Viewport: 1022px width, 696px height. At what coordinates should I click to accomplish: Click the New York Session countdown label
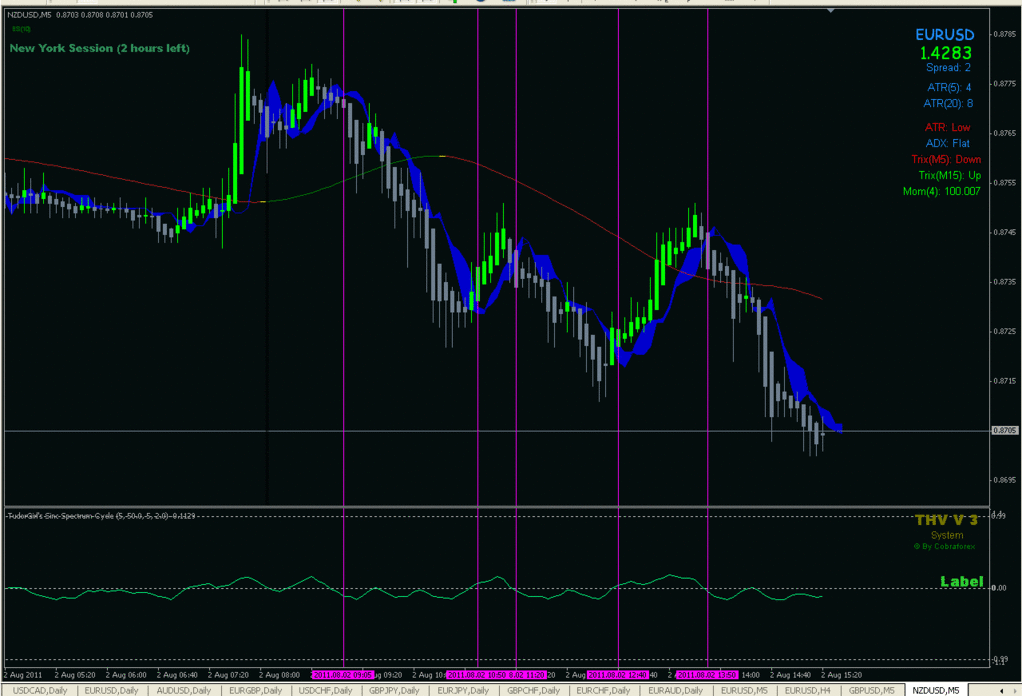tap(99, 48)
